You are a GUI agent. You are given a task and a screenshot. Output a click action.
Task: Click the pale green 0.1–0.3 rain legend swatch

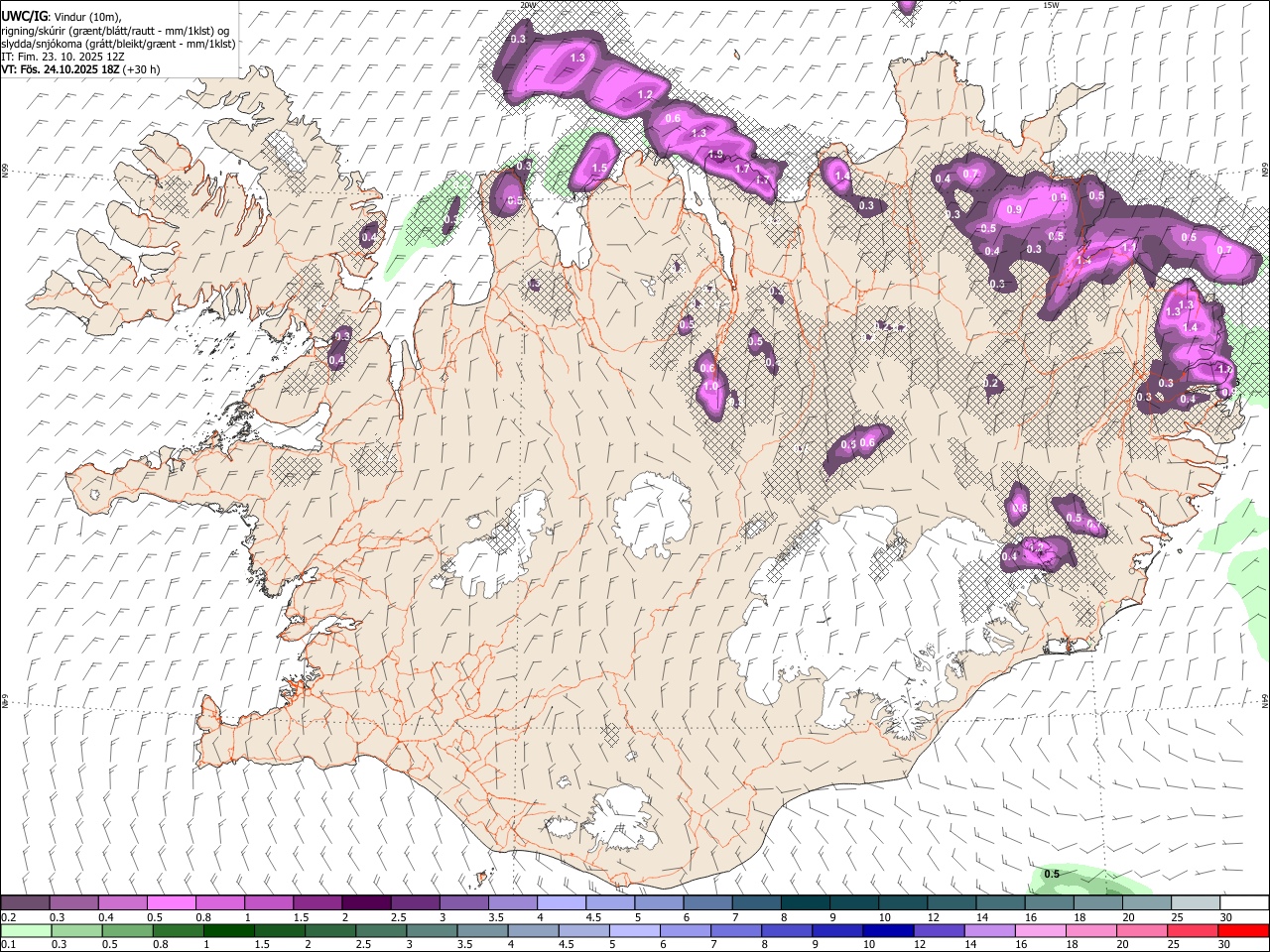tap(26, 930)
